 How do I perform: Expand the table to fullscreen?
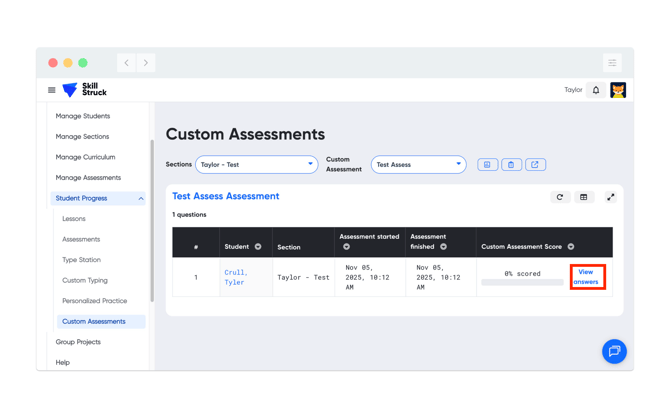click(x=610, y=197)
